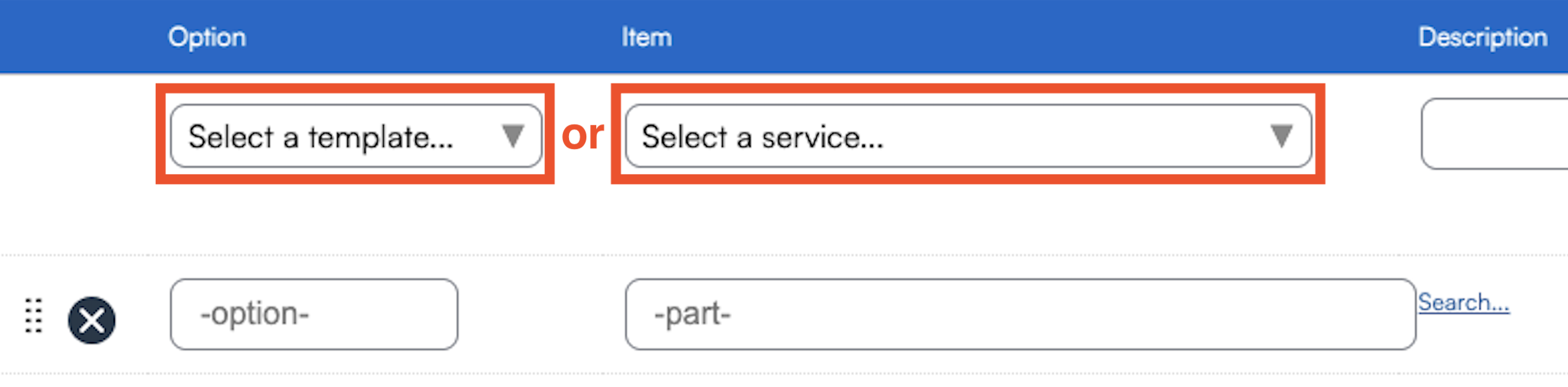Click the empty Description text box
The image size is (1568, 387).
tap(1495, 134)
